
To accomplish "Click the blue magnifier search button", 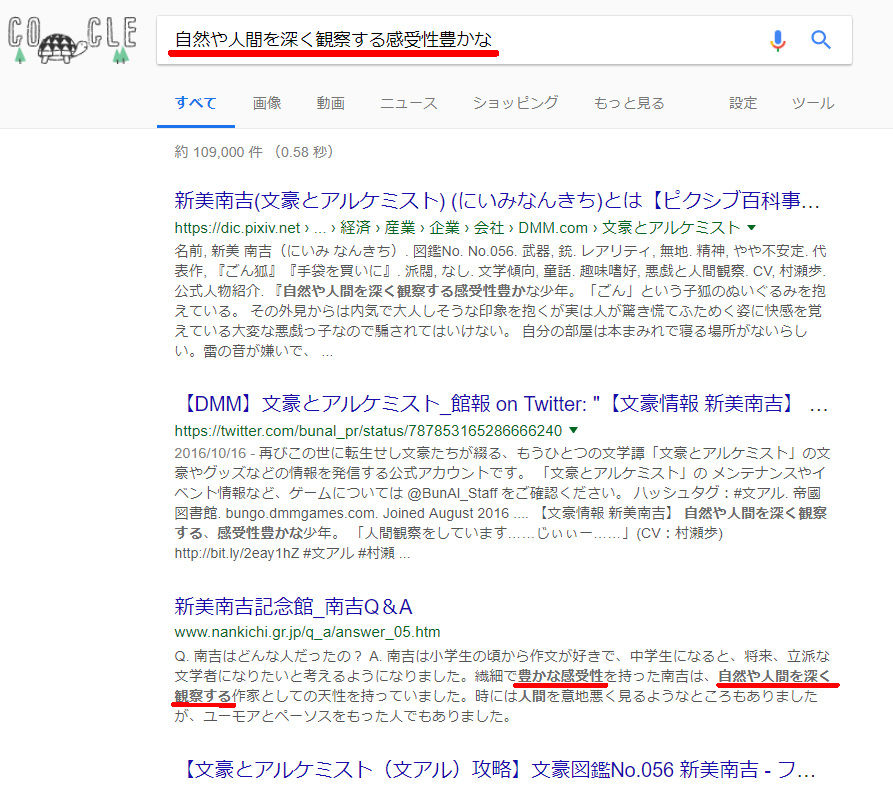I will click(x=821, y=40).
